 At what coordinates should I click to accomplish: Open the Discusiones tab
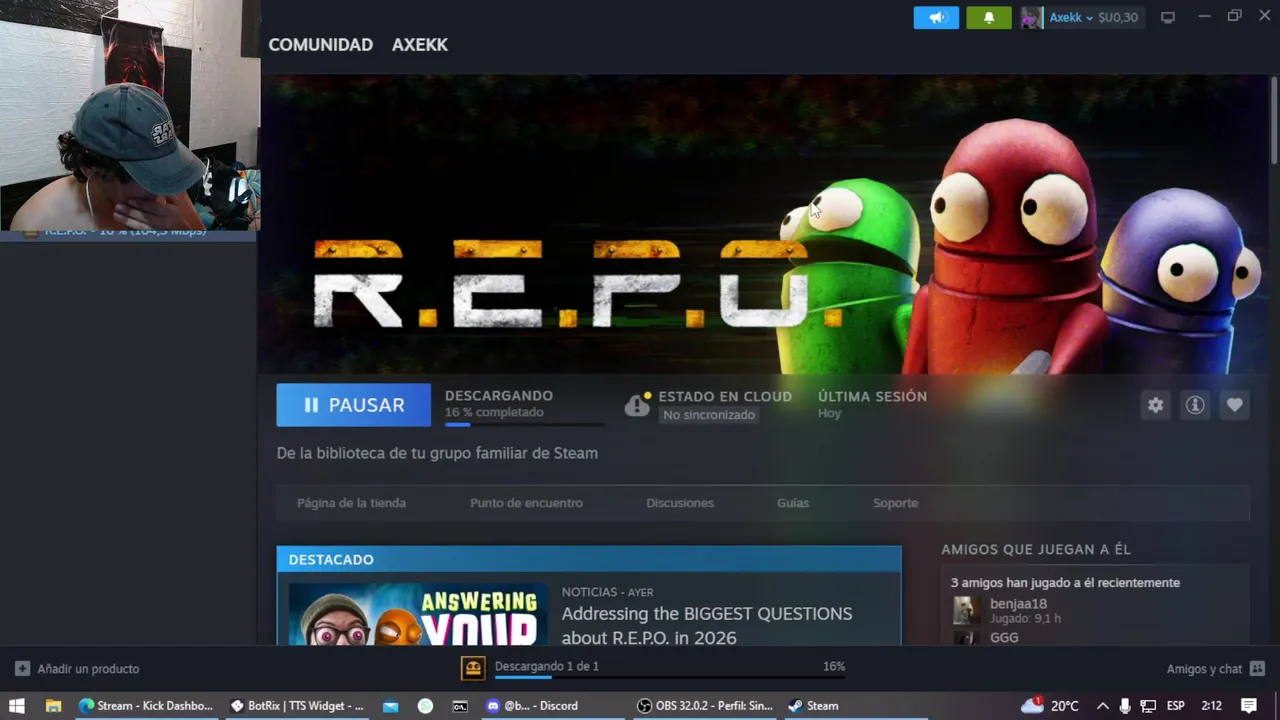[680, 503]
